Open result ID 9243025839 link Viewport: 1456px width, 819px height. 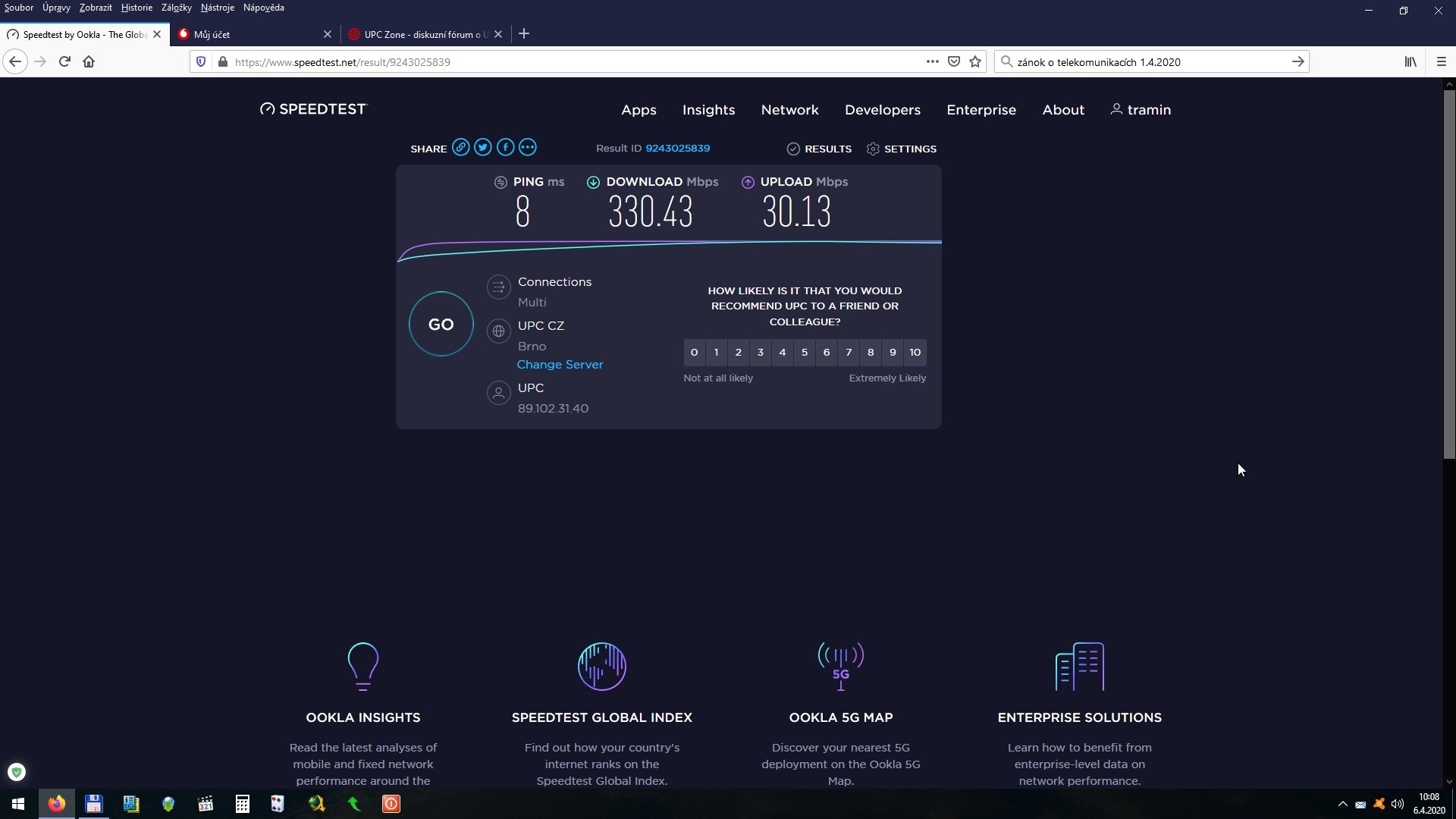677,148
